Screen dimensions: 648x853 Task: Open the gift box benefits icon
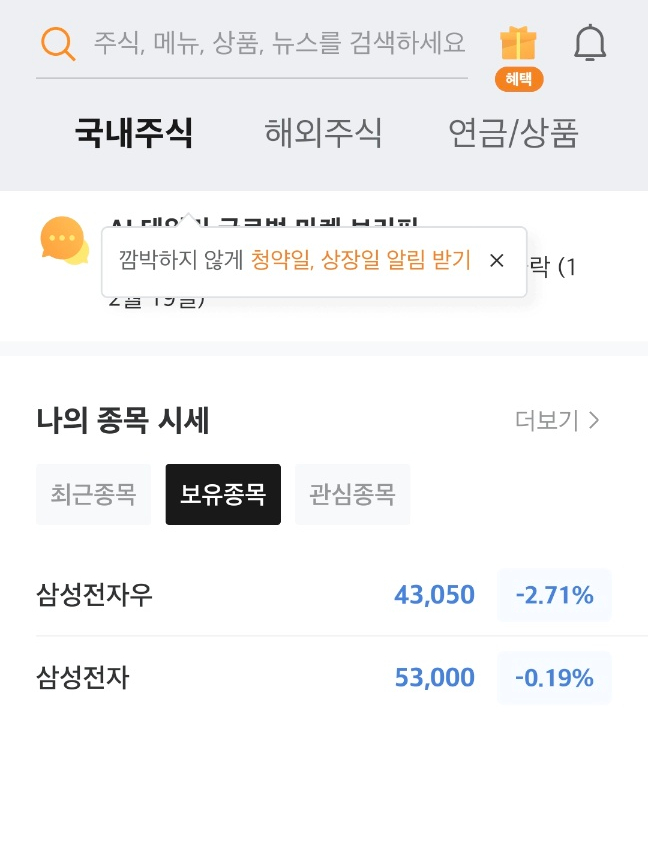(518, 43)
